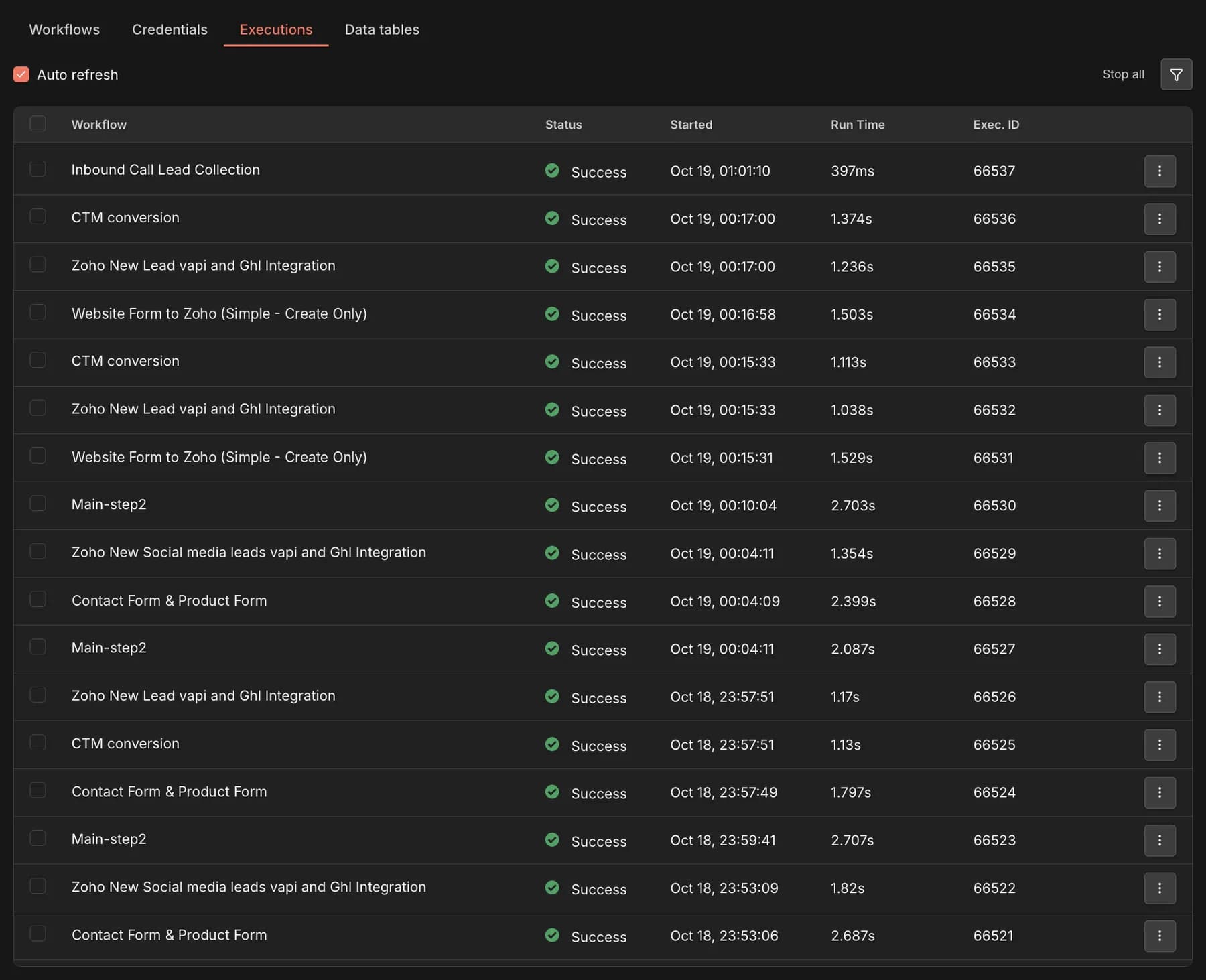Open actions menu for execution 66536
This screenshot has height=980, width=1206.
[x=1160, y=219]
